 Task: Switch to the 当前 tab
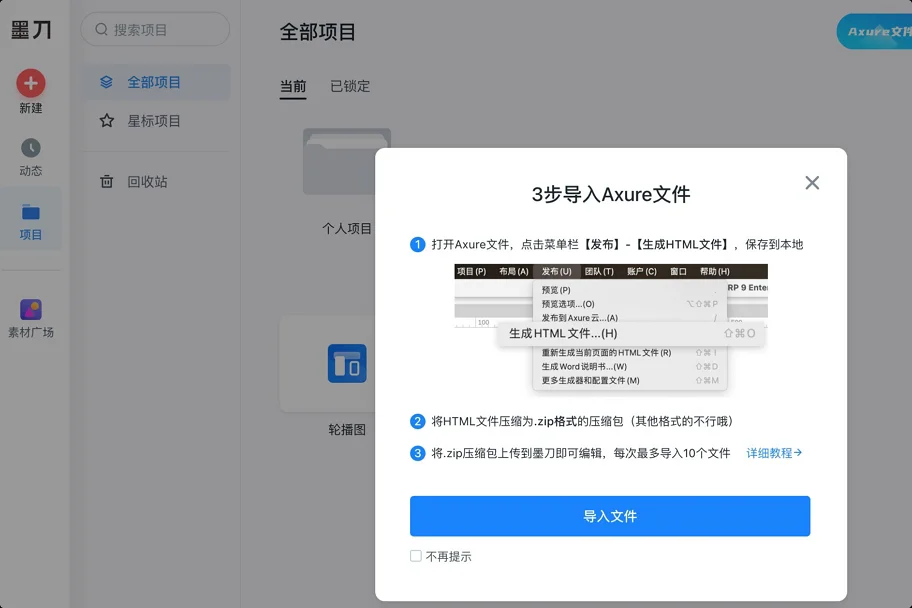293,87
